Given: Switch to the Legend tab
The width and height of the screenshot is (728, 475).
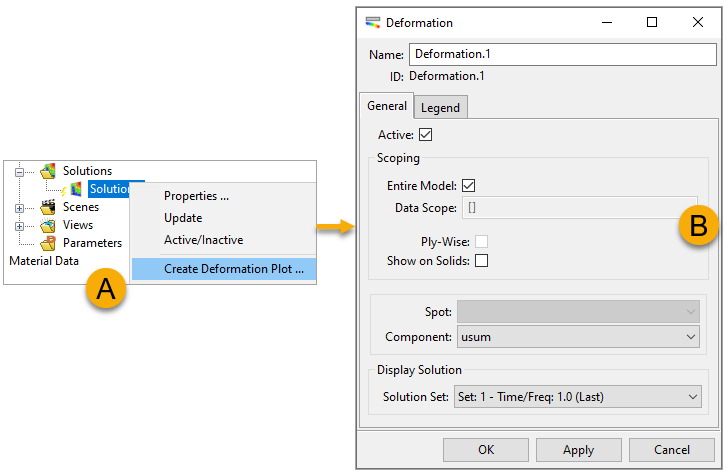Looking at the screenshot, I should point(440,108).
